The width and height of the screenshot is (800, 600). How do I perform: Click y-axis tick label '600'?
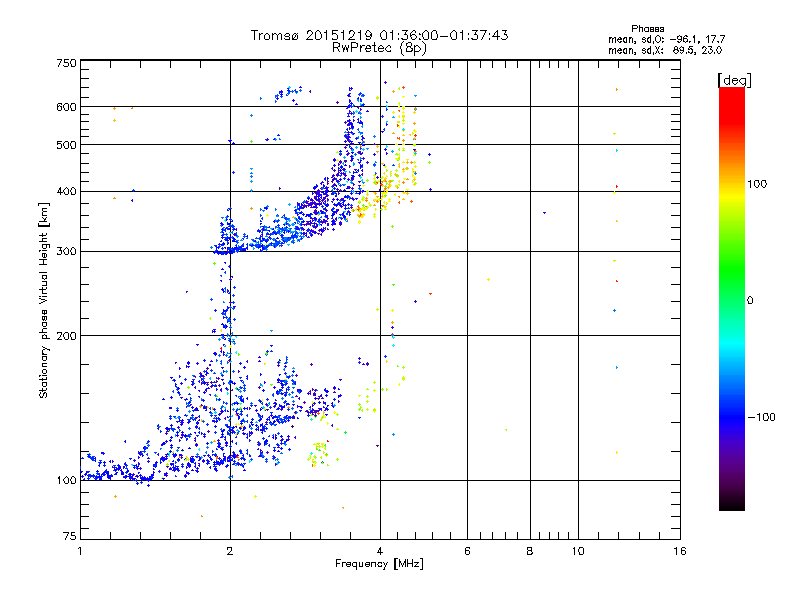67,107
